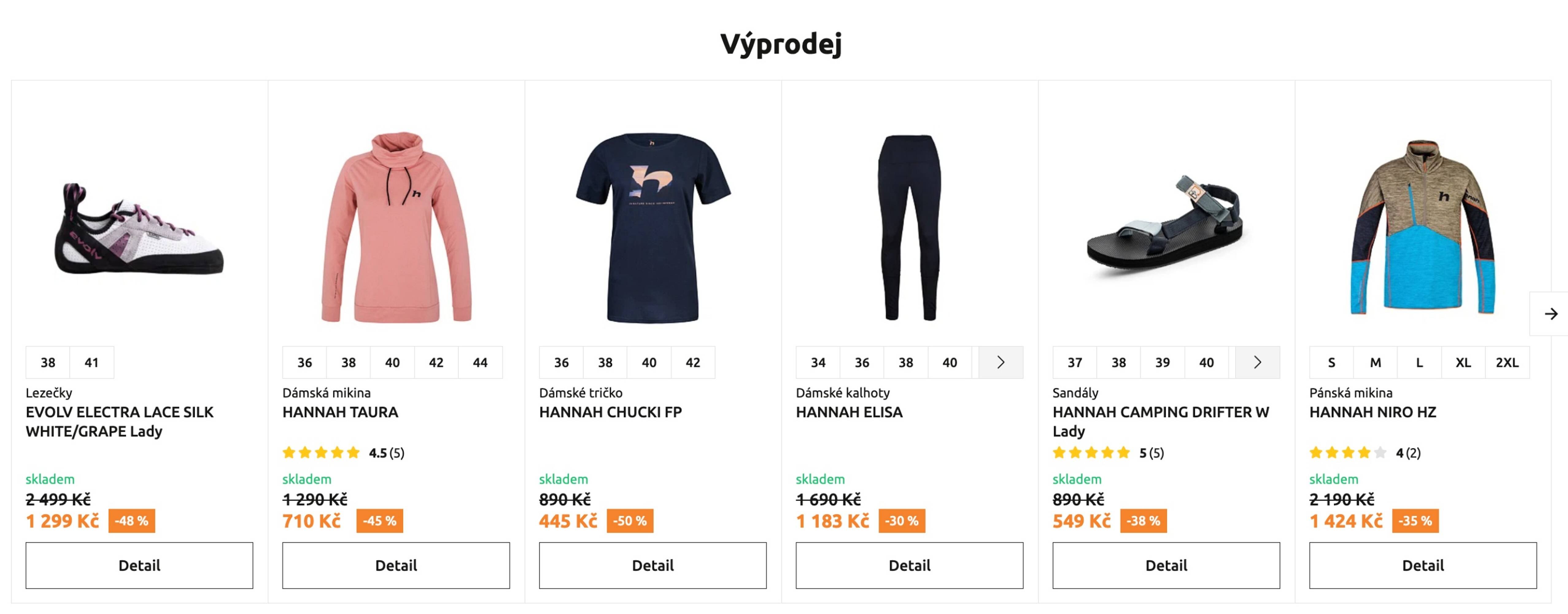Click the -50 % discount badge
Screen dimensions: 1568x614
coord(629,521)
